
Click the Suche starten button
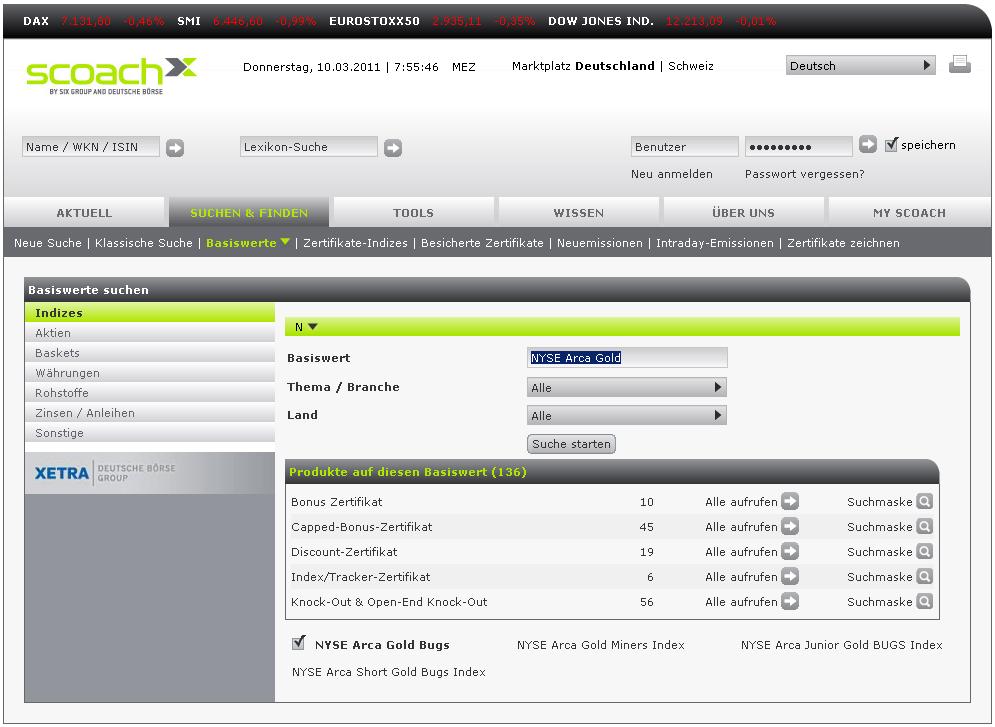[571, 444]
